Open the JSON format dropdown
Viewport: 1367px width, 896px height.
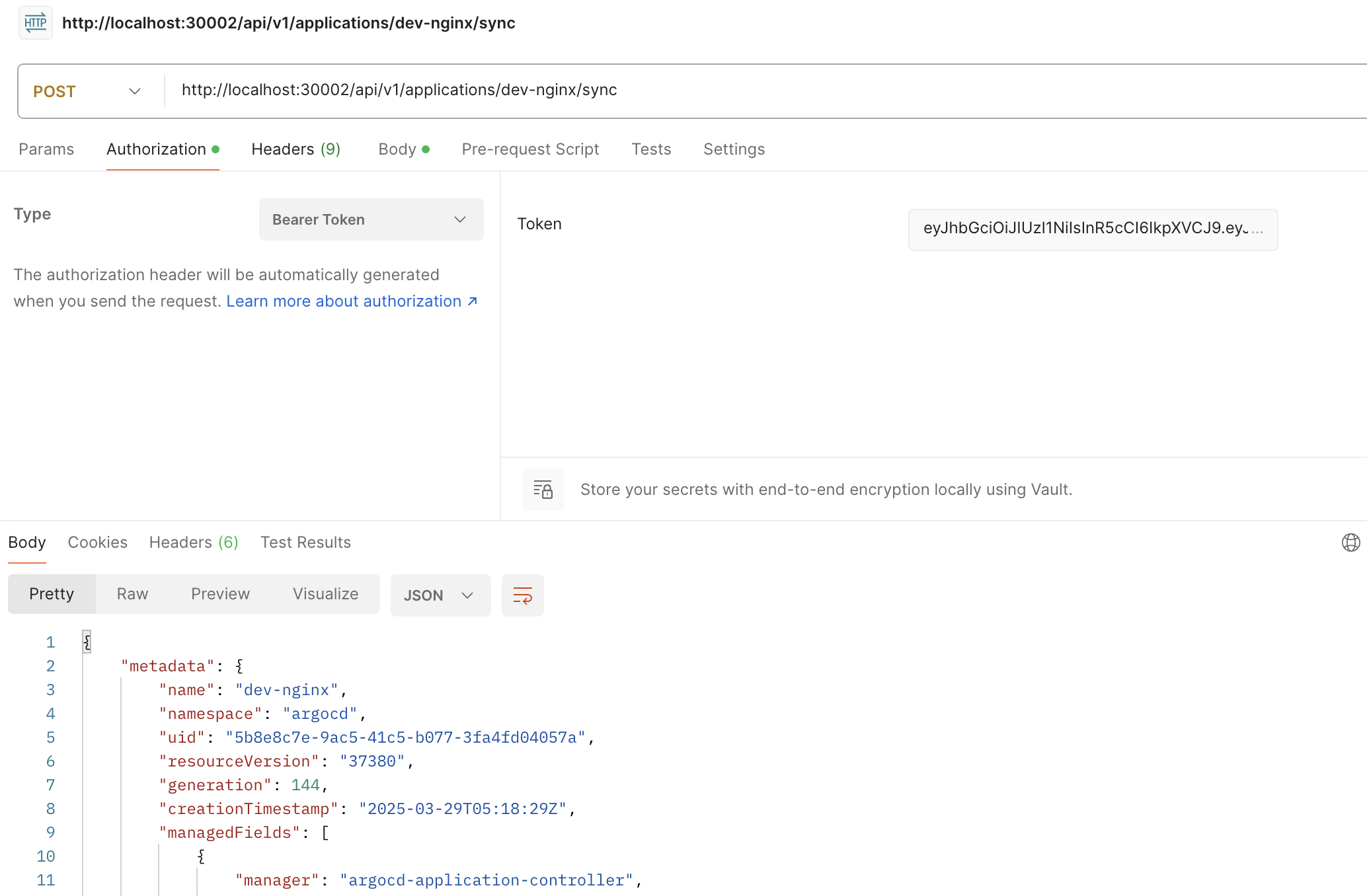point(440,595)
